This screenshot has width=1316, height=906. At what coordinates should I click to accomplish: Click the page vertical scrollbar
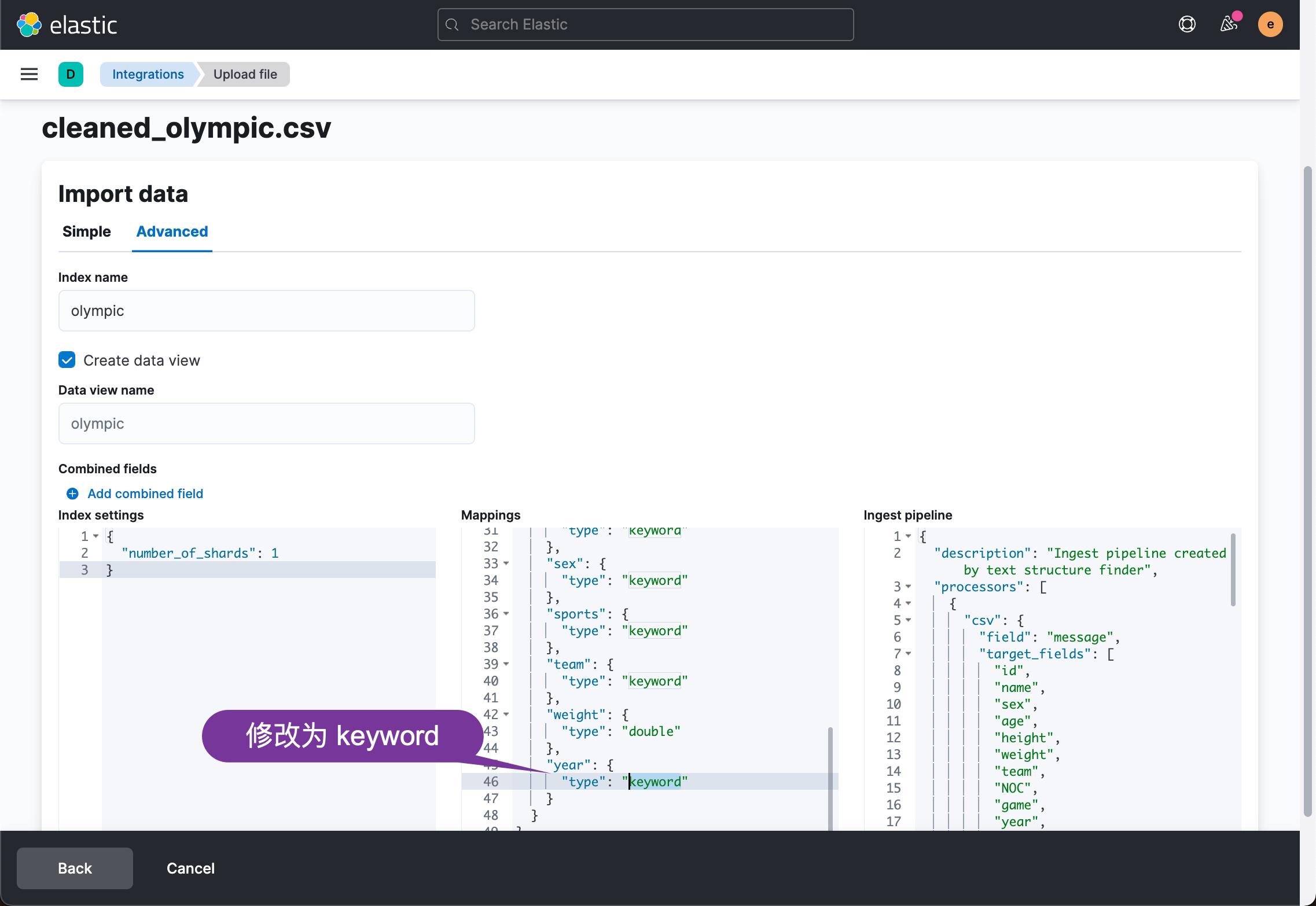(x=1307, y=492)
